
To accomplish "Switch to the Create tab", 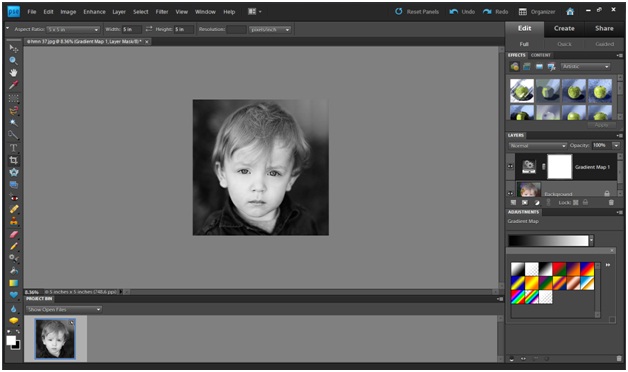I will click(x=564, y=28).
